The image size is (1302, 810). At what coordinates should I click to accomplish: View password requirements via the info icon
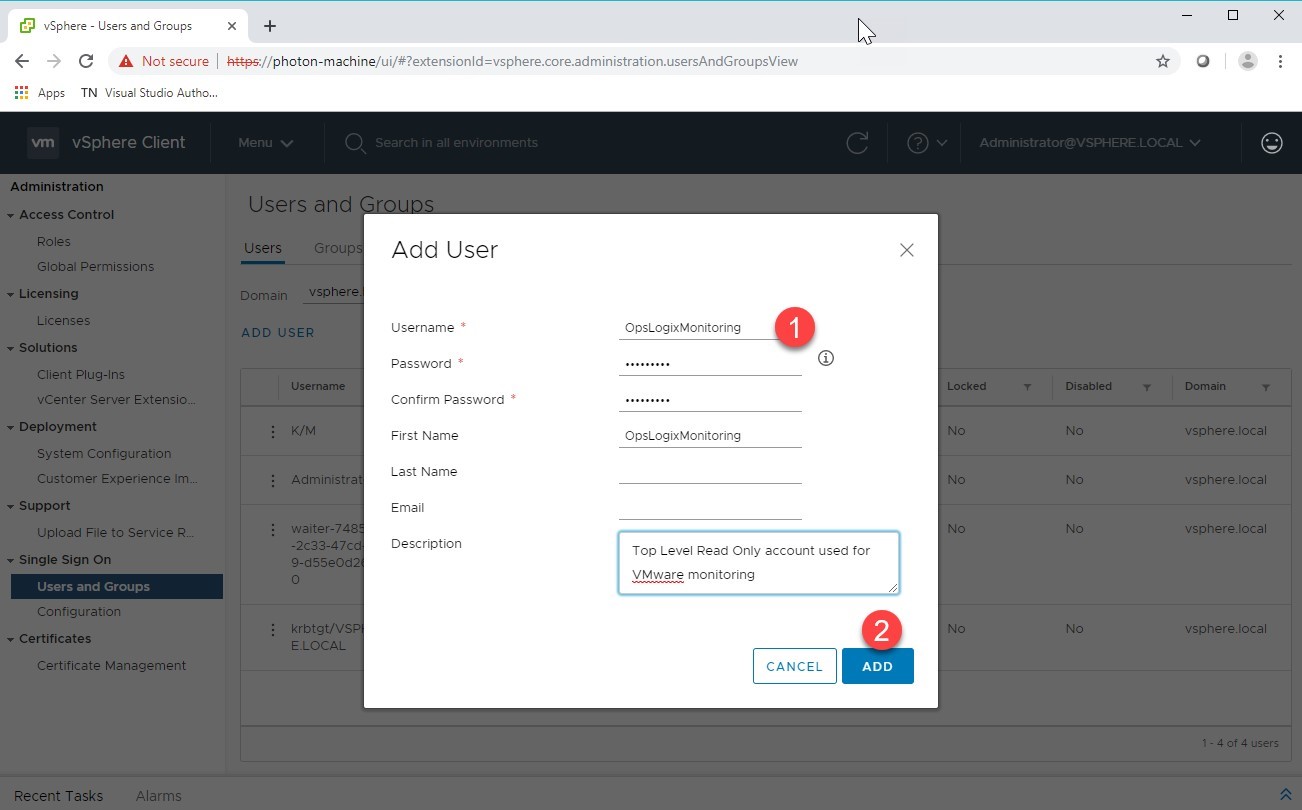[825, 357]
